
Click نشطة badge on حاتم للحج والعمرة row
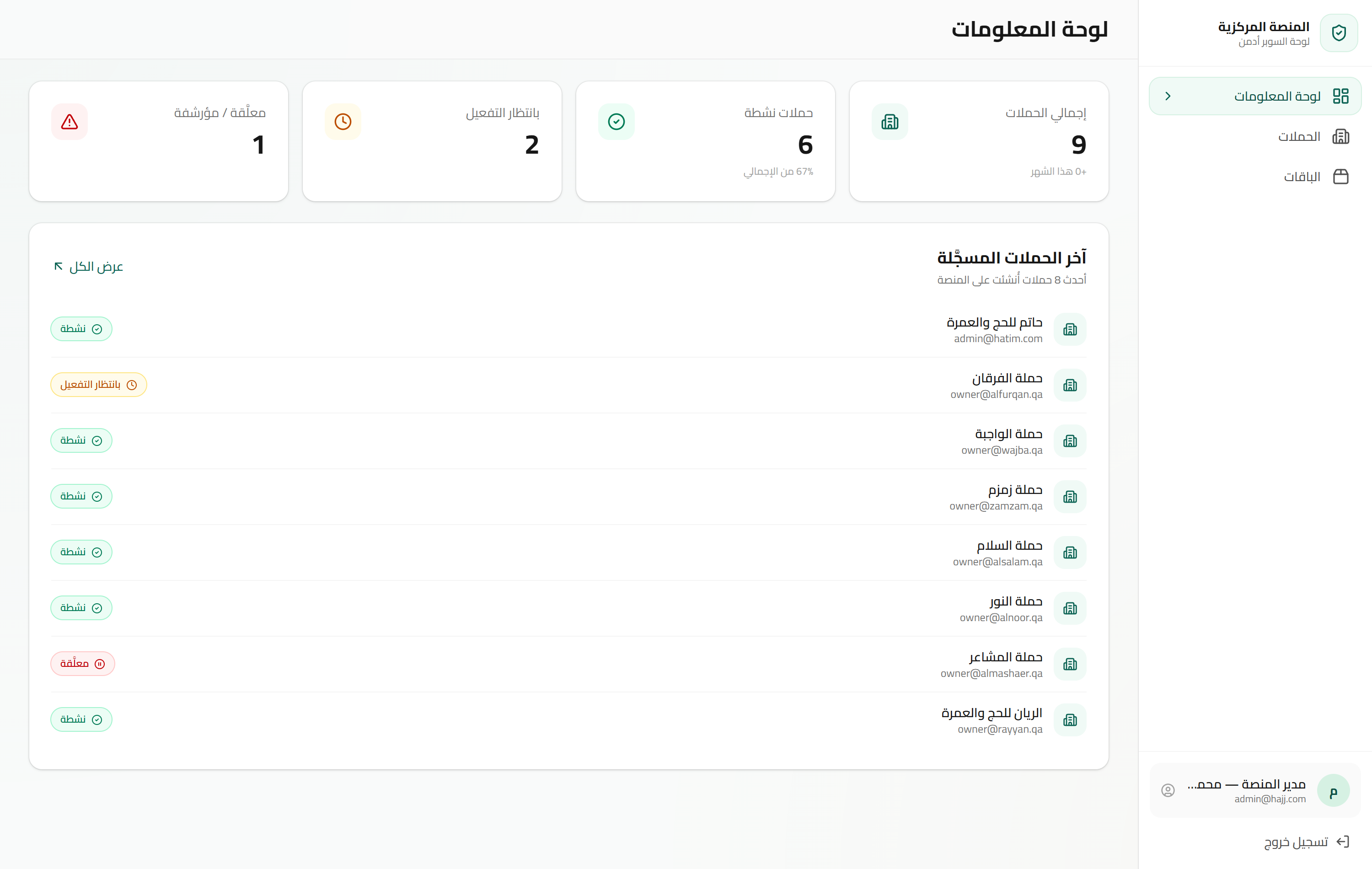pyautogui.click(x=81, y=329)
